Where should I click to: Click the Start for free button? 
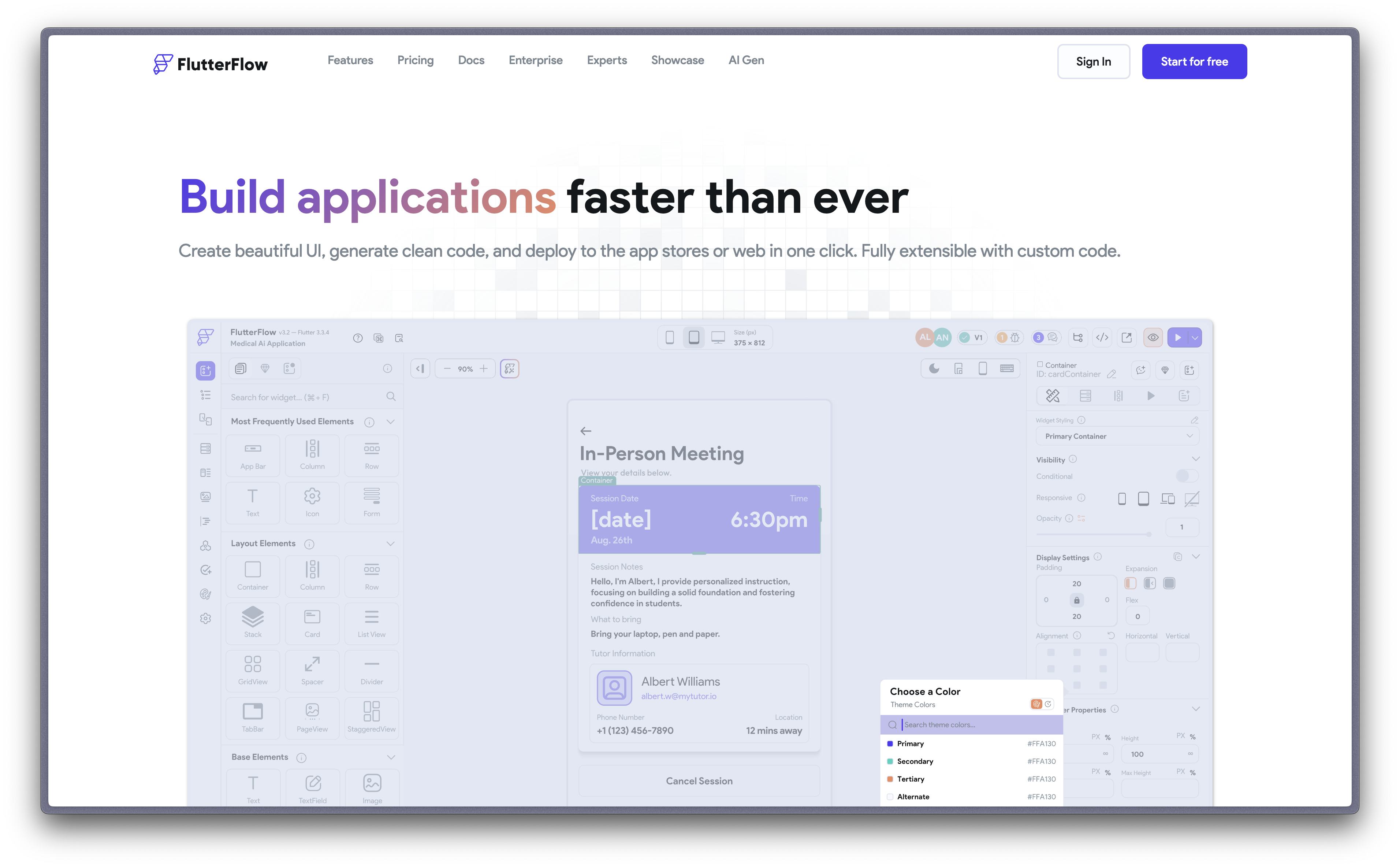pyautogui.click(x=1194, y=62)
